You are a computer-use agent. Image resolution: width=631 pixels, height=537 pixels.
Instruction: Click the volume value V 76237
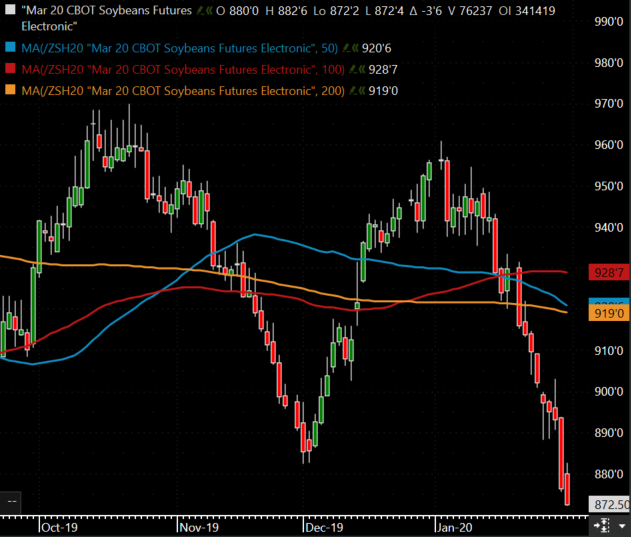coord(470,11)
